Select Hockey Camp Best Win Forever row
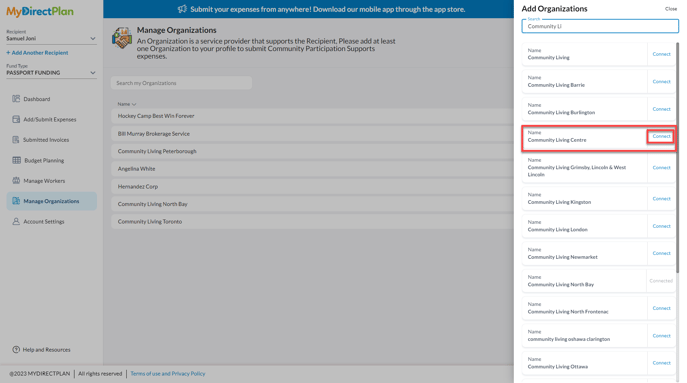 pyautogui.click(x=312, y=116)
